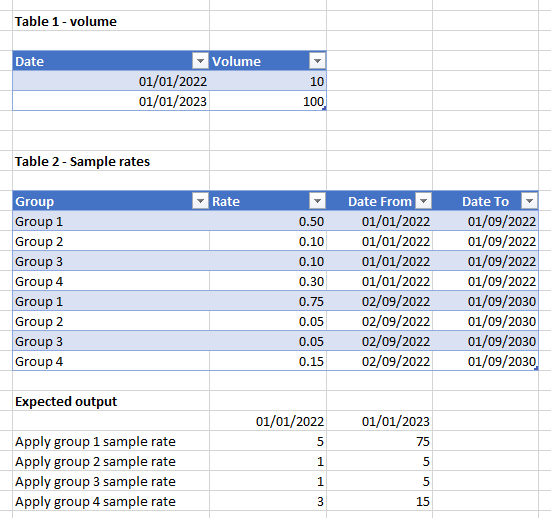Click the value 5 in the Apply group 3 row
This screenshot has height=518, width=551.
[380, 481]
